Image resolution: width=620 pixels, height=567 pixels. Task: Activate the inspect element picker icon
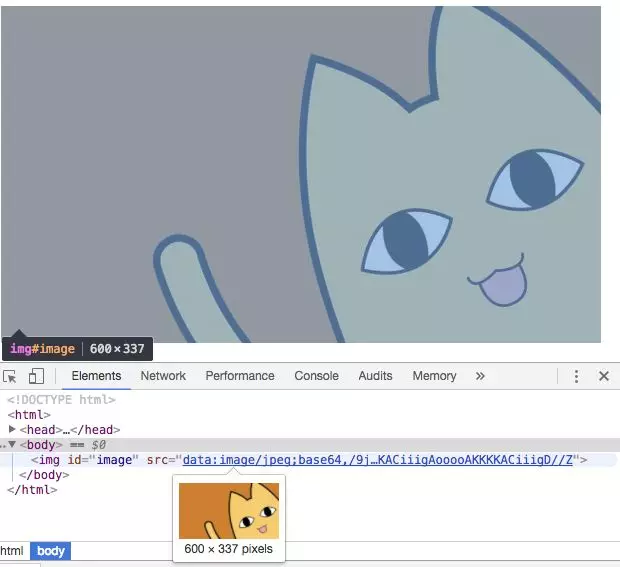click(x=10, y=376)
